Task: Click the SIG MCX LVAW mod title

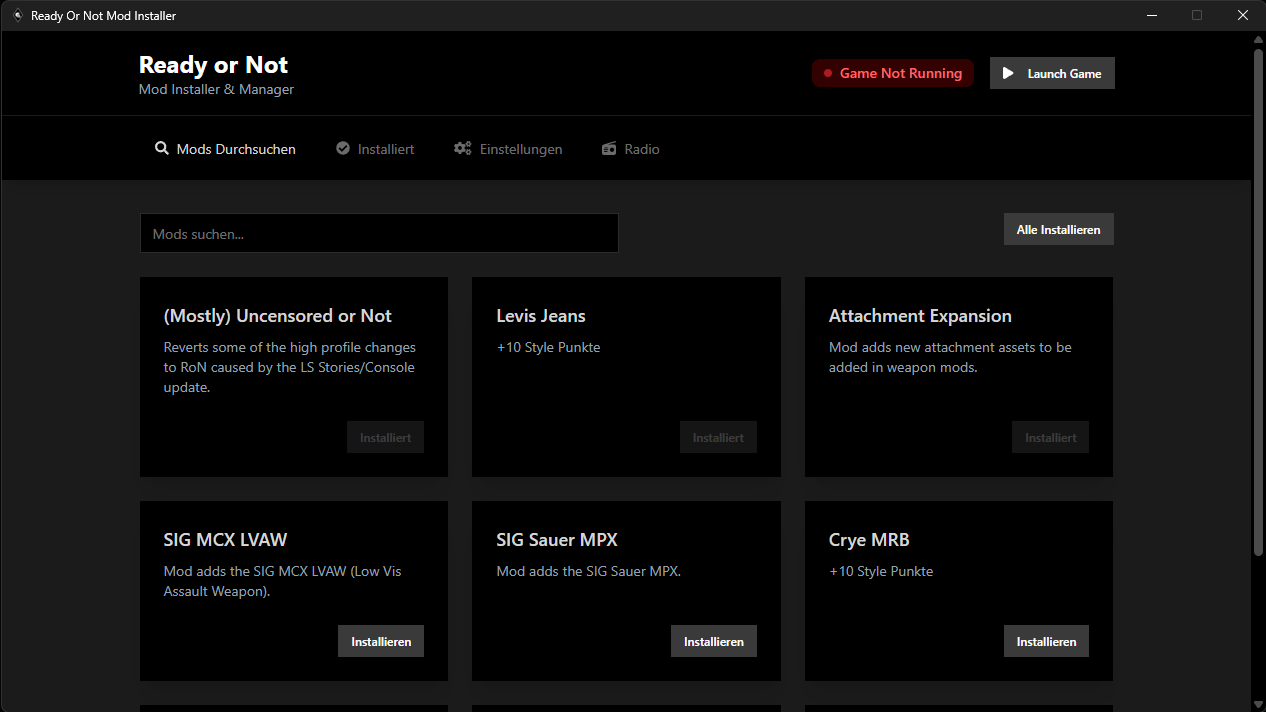Action: [225, 540]
